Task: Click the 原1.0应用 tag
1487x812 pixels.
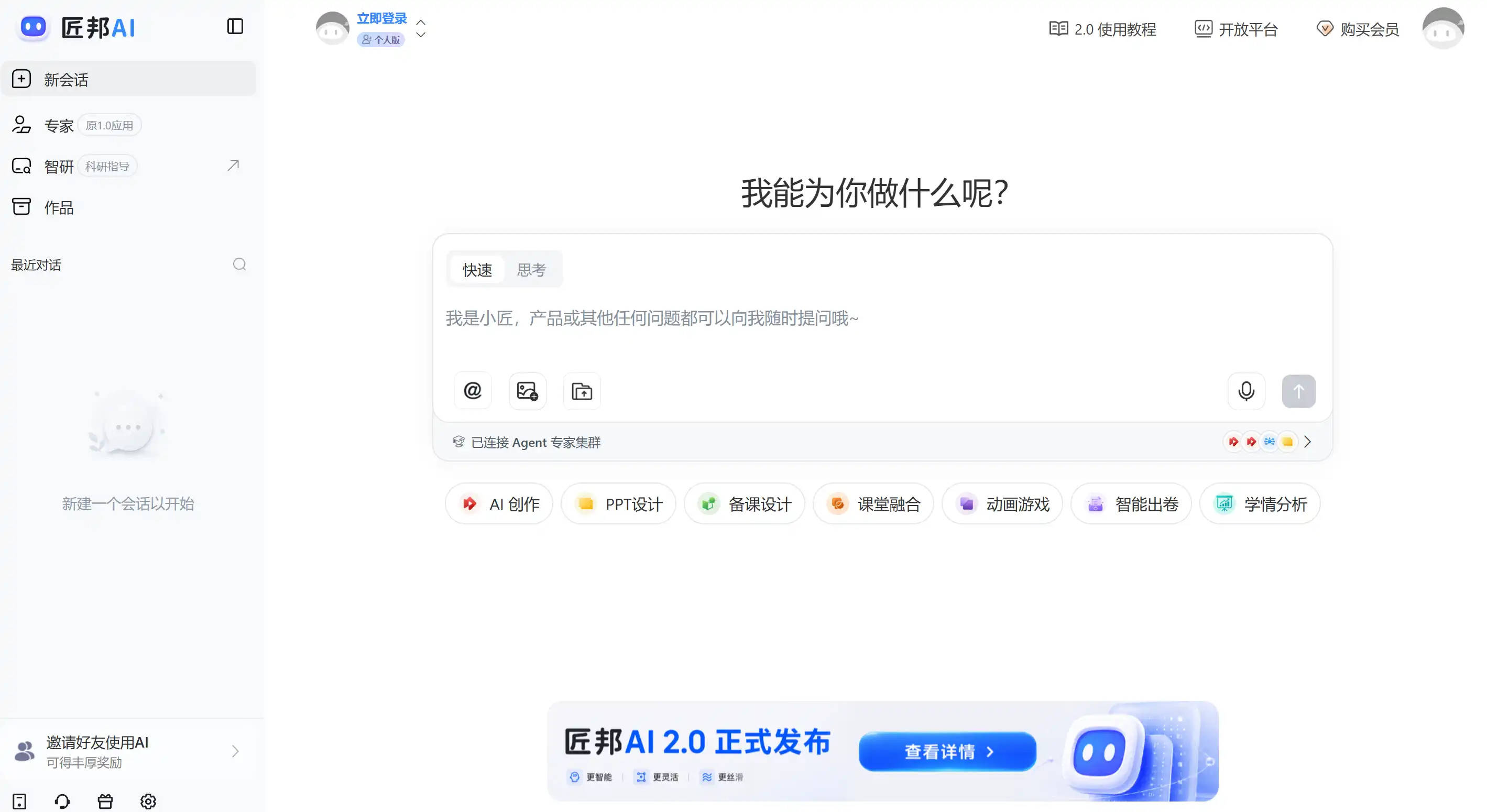Action: (110, 125)
